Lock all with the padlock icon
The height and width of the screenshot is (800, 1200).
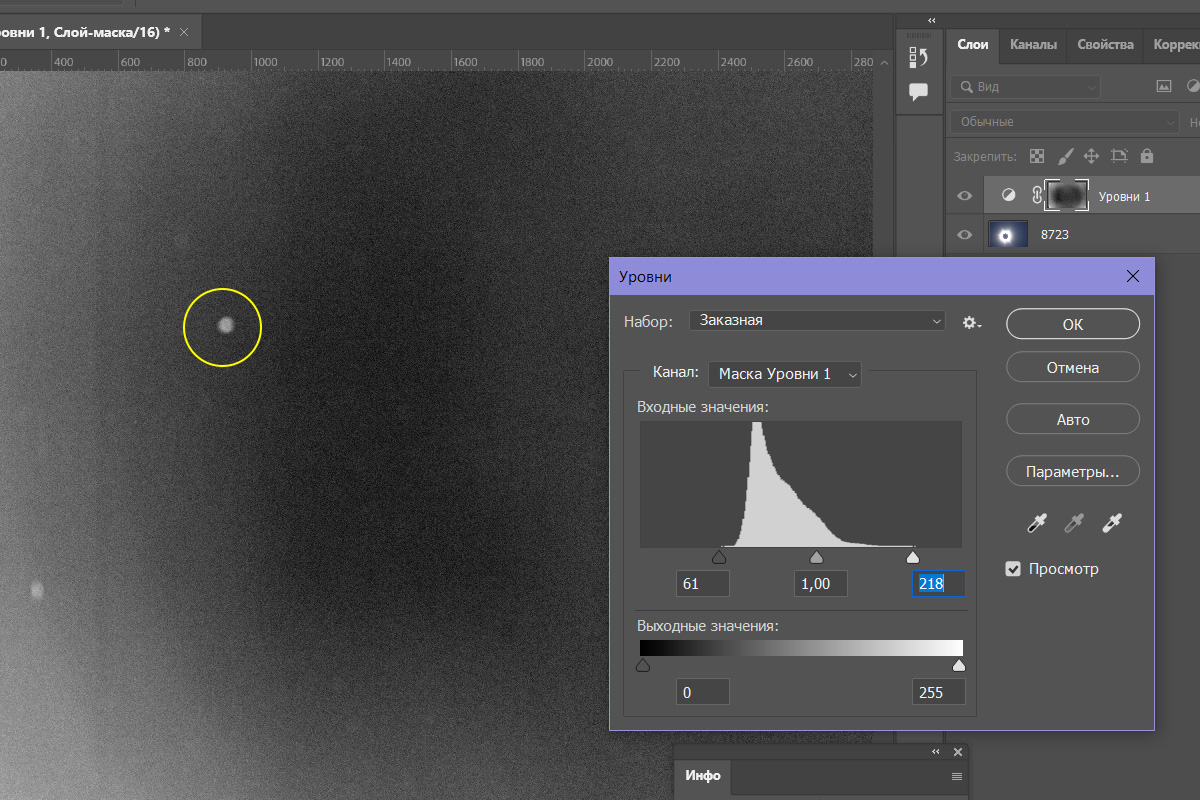[x=1146, y=156]
